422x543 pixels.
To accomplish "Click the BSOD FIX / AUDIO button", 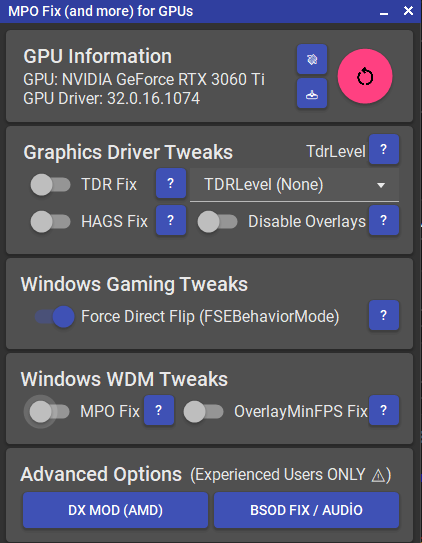I will point(306,510).
